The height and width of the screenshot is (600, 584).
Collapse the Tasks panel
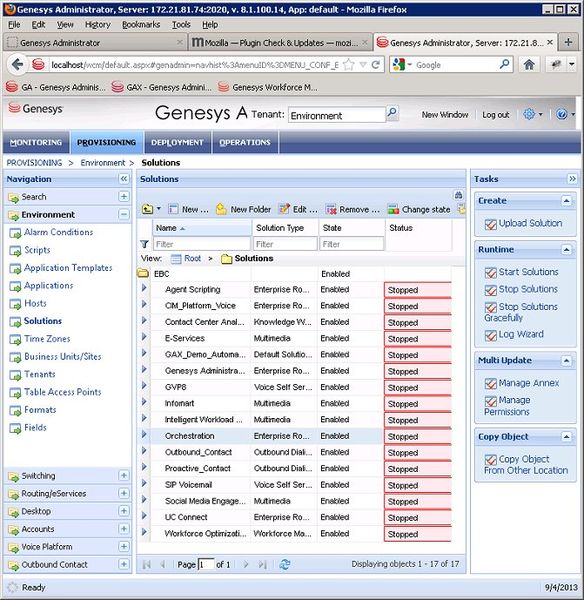click(572, 179)
